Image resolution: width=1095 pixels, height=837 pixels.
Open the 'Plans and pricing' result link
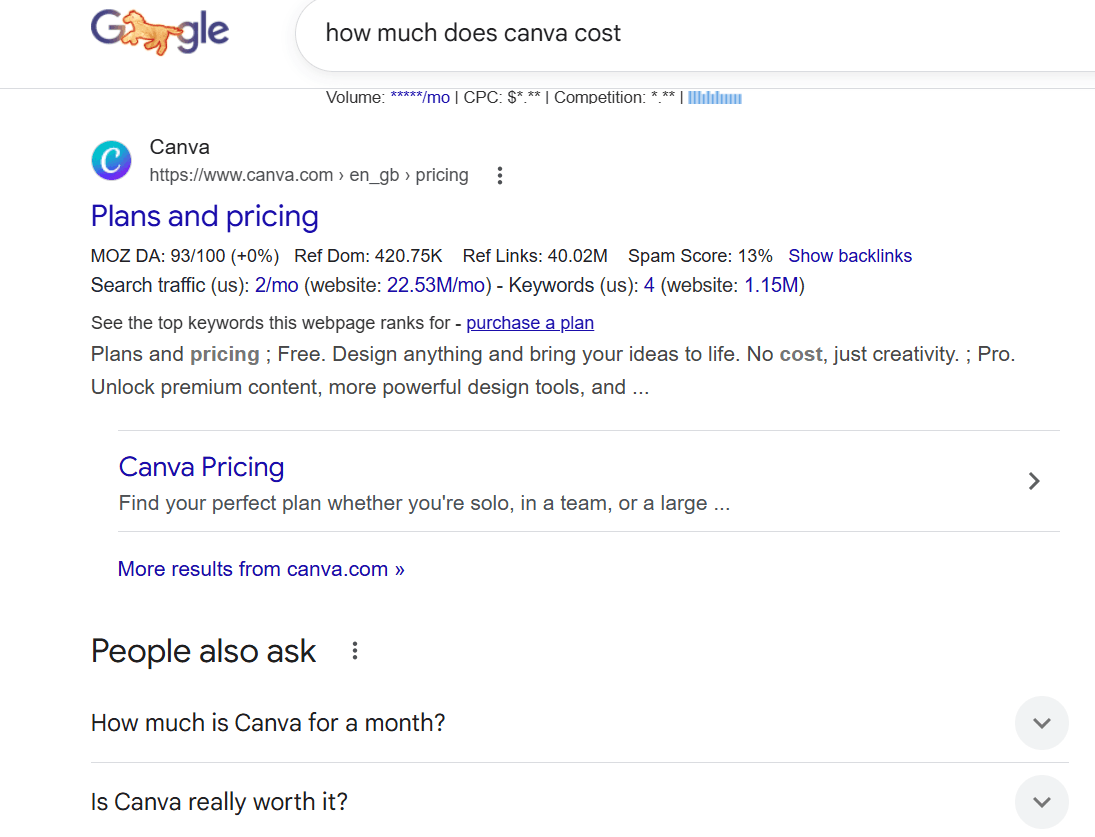pos(204,216)
